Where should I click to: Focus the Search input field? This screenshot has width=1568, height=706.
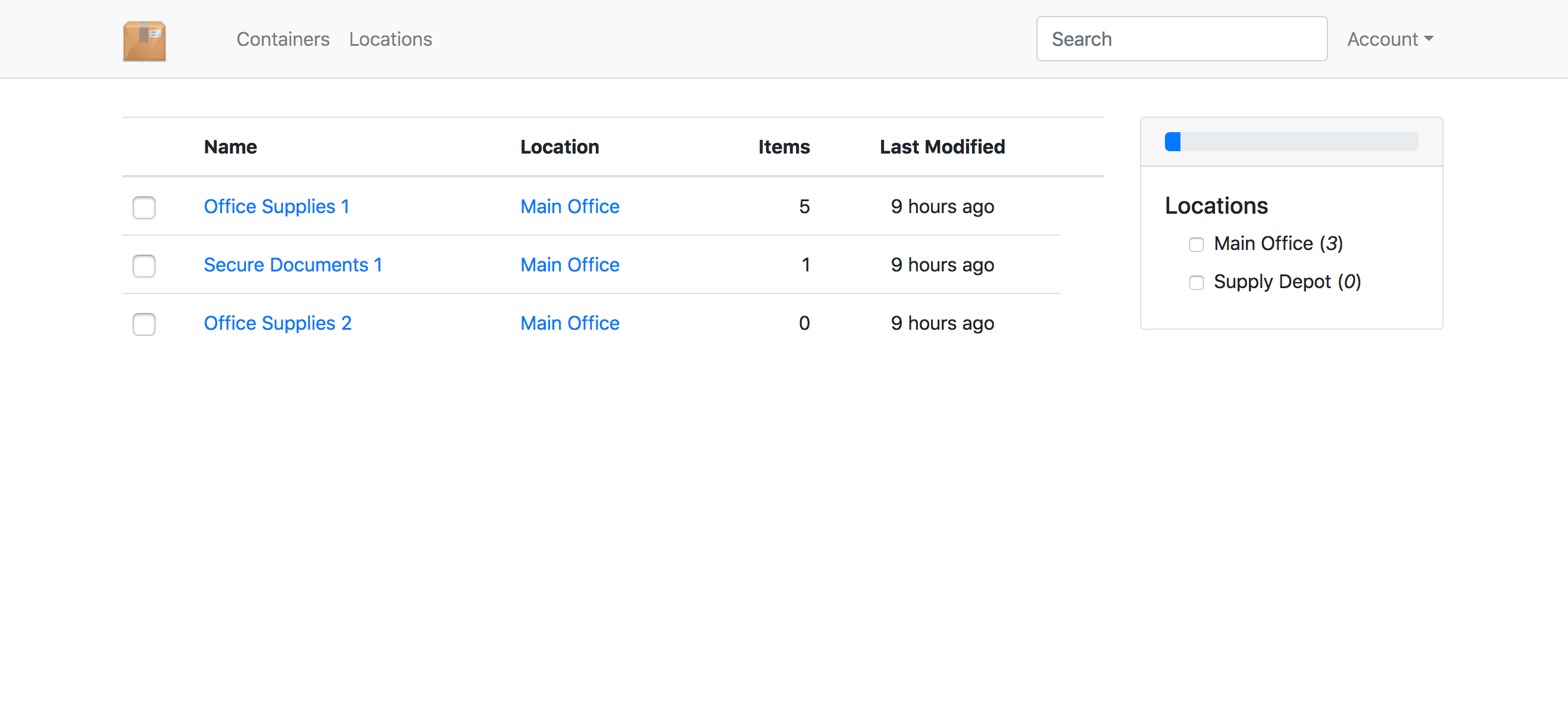click(x=1182, y=39)
